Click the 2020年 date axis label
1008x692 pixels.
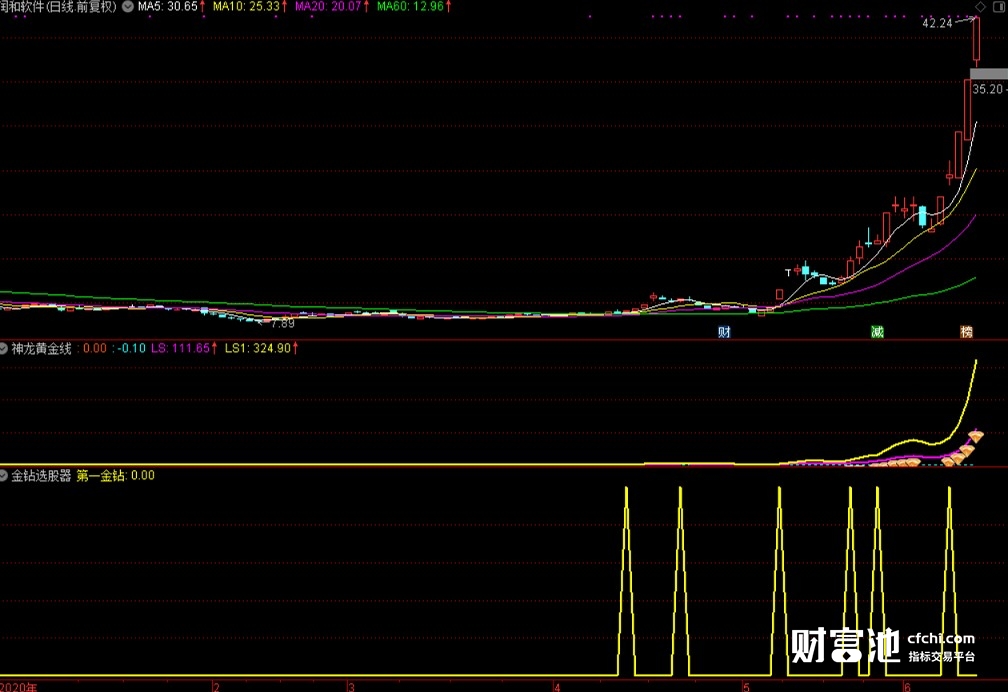click(x=20, y=687)
